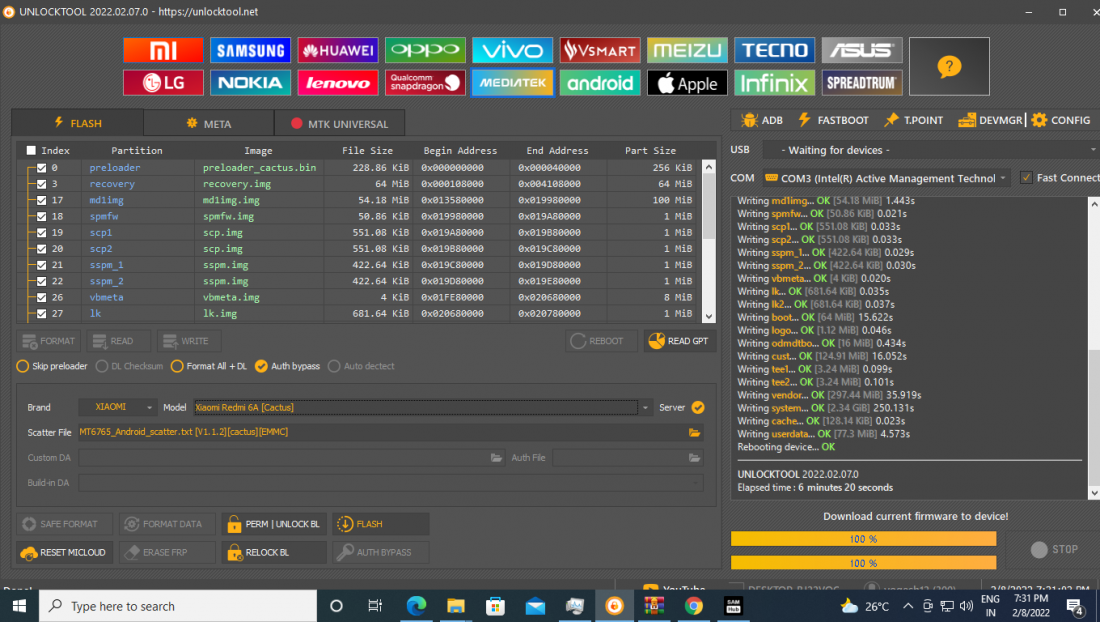The width and height of the screenshot is (1100, 622).
Task: Click the Server status check icon
Action: coord(698,407)
